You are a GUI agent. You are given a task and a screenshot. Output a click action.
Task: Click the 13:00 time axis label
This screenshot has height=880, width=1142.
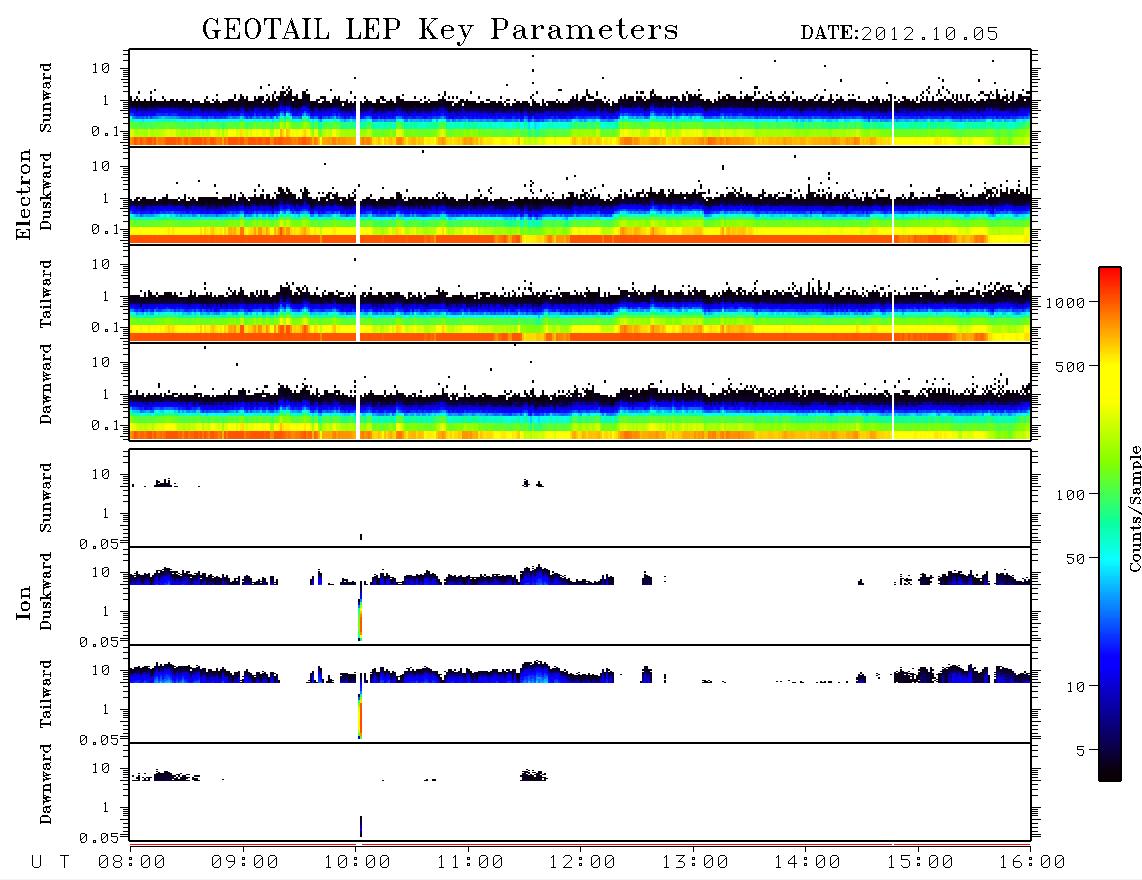point(694,863)
